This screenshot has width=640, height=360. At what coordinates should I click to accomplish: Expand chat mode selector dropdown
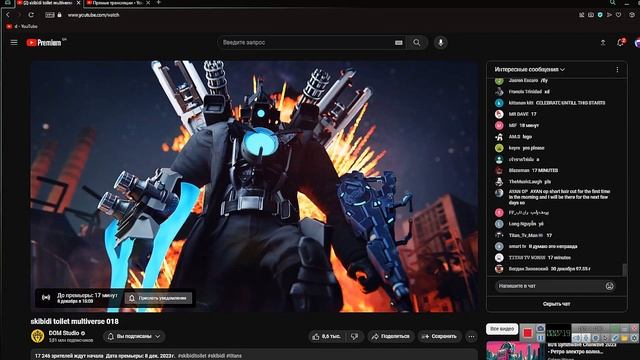tap(529, 69)
